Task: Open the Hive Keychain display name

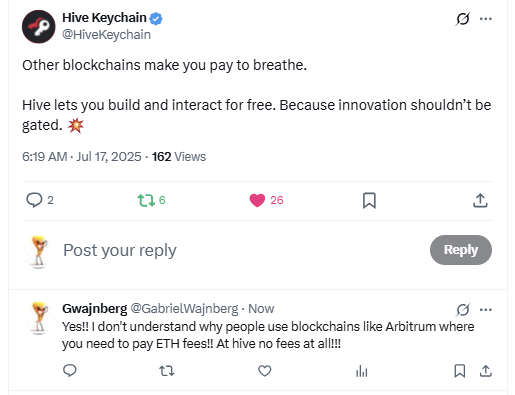Action: coord(104,18)
